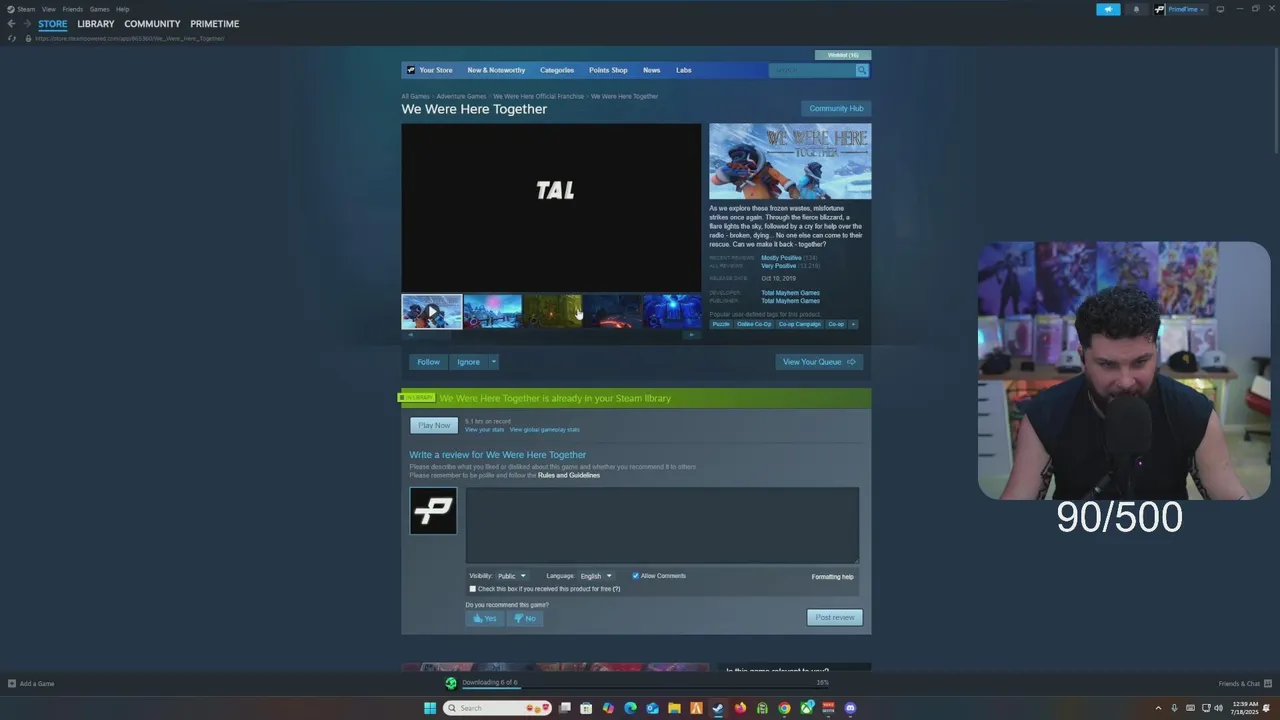Open the Friends menu

[x=72, y=9]
